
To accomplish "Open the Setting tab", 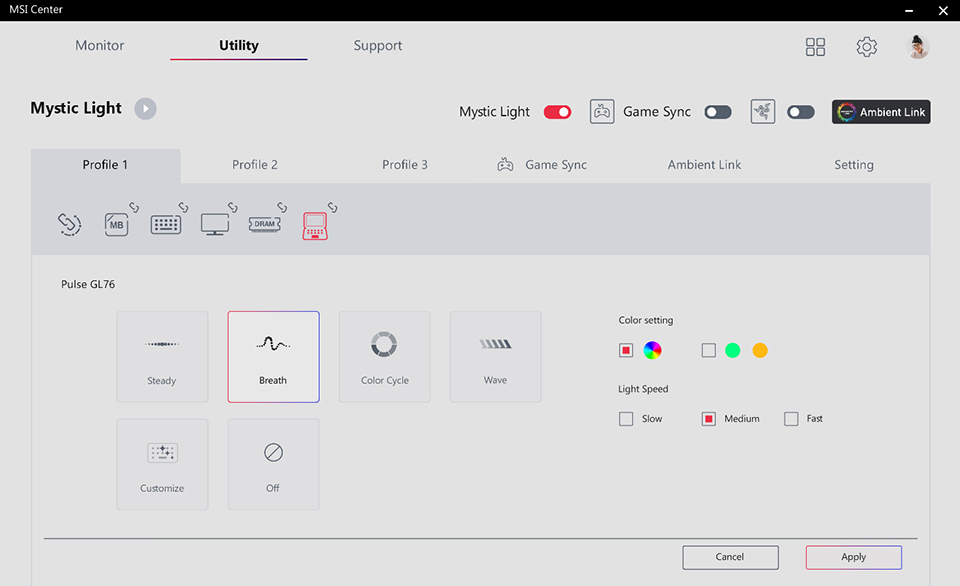I will [x=854, y=165].
